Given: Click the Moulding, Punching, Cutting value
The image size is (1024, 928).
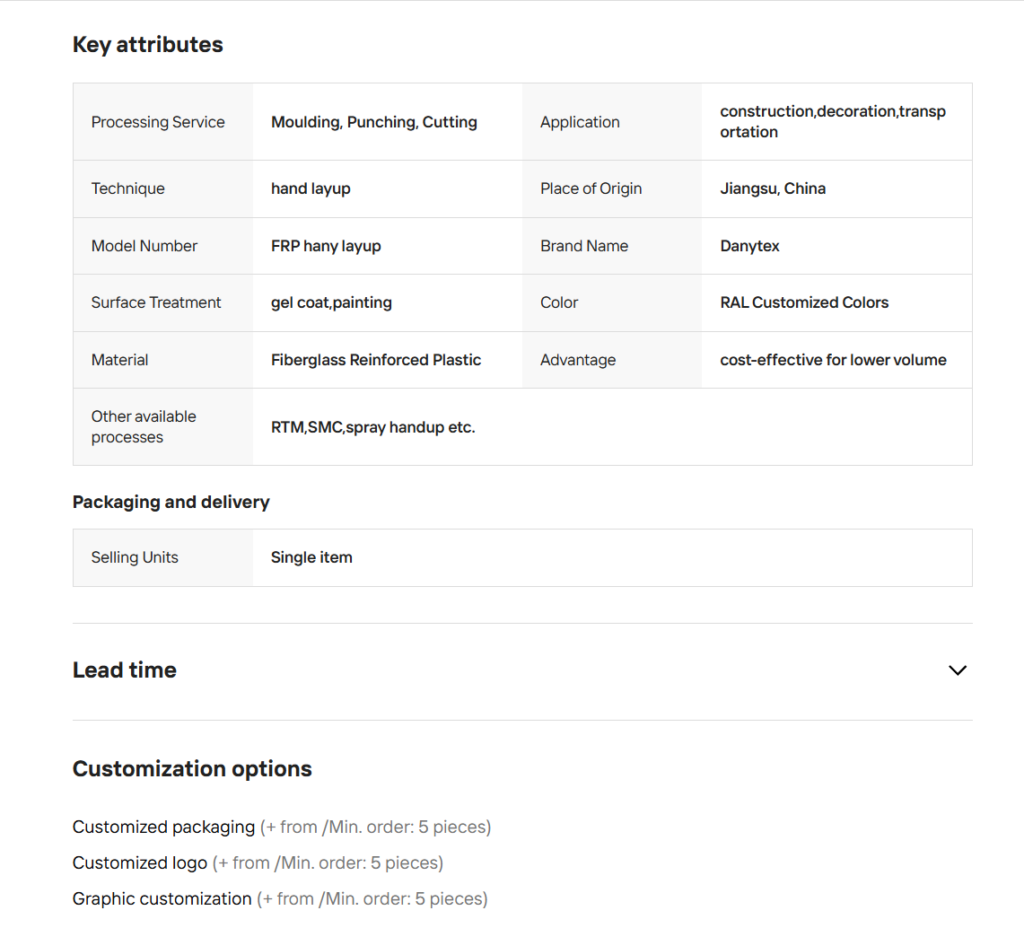Looking at the screenshot, I should click(374, 122).
